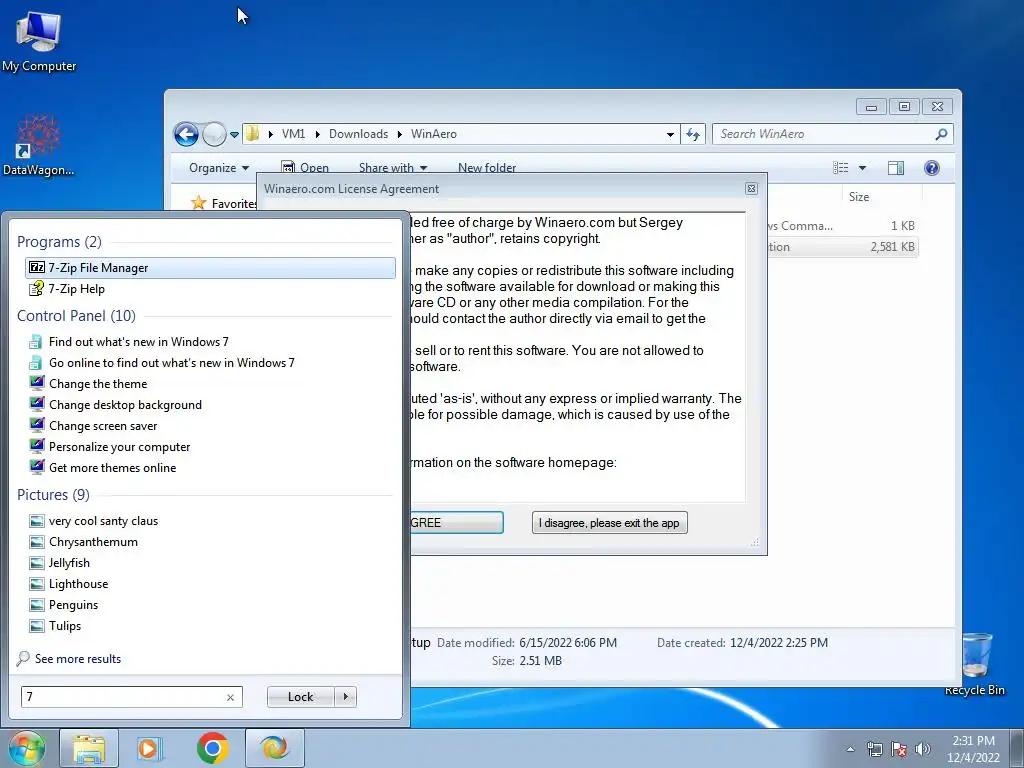Open the shutdown options arrow beside Lock
Viewport: 1024px width, 768px height.
[x=345, y=697]
